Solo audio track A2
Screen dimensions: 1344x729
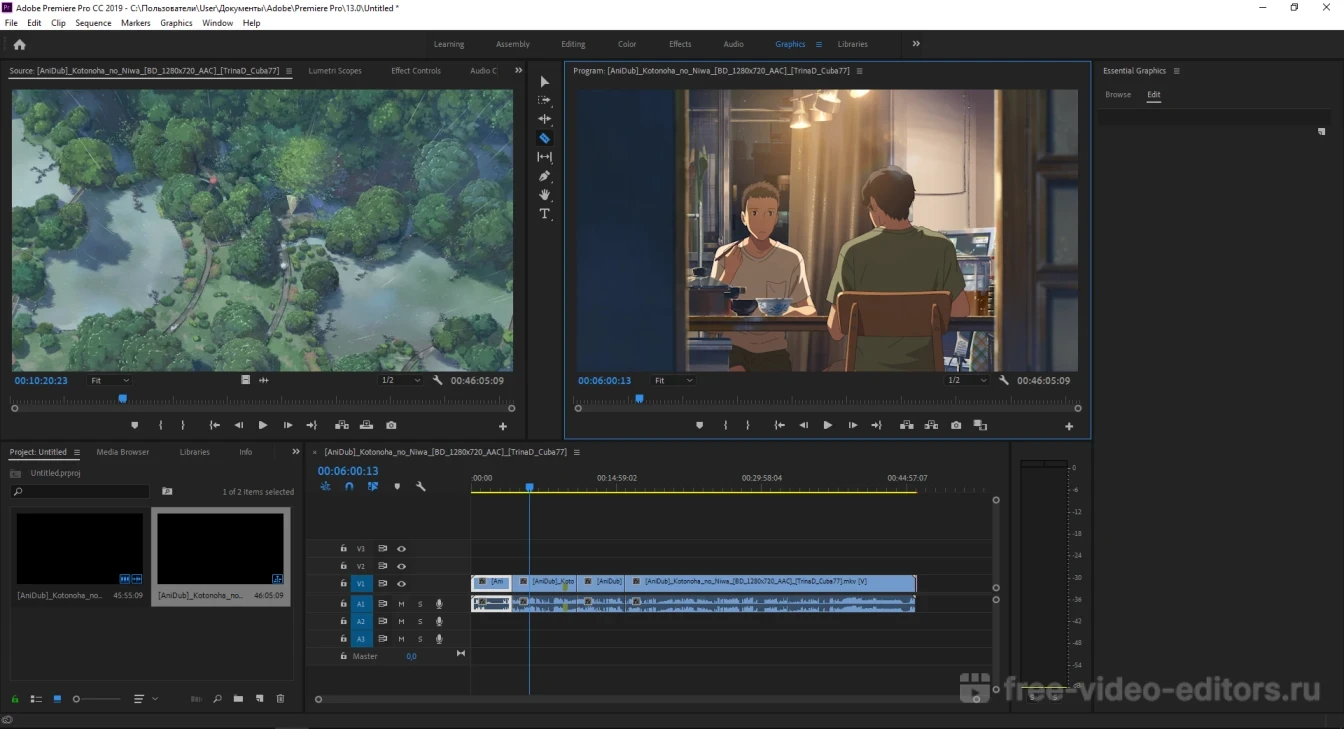(x=420, y=621)
